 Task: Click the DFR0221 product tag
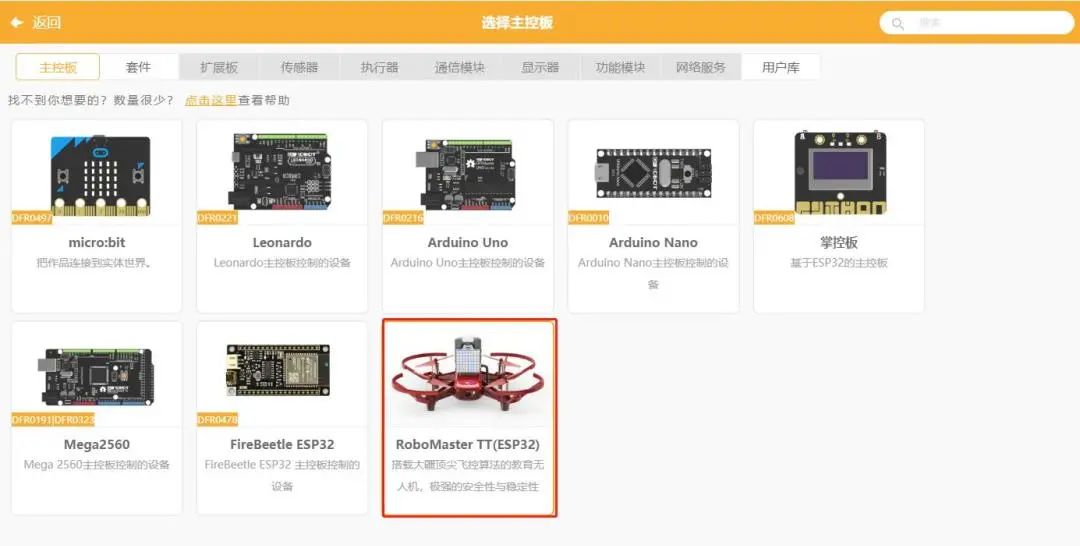[217, 218]
